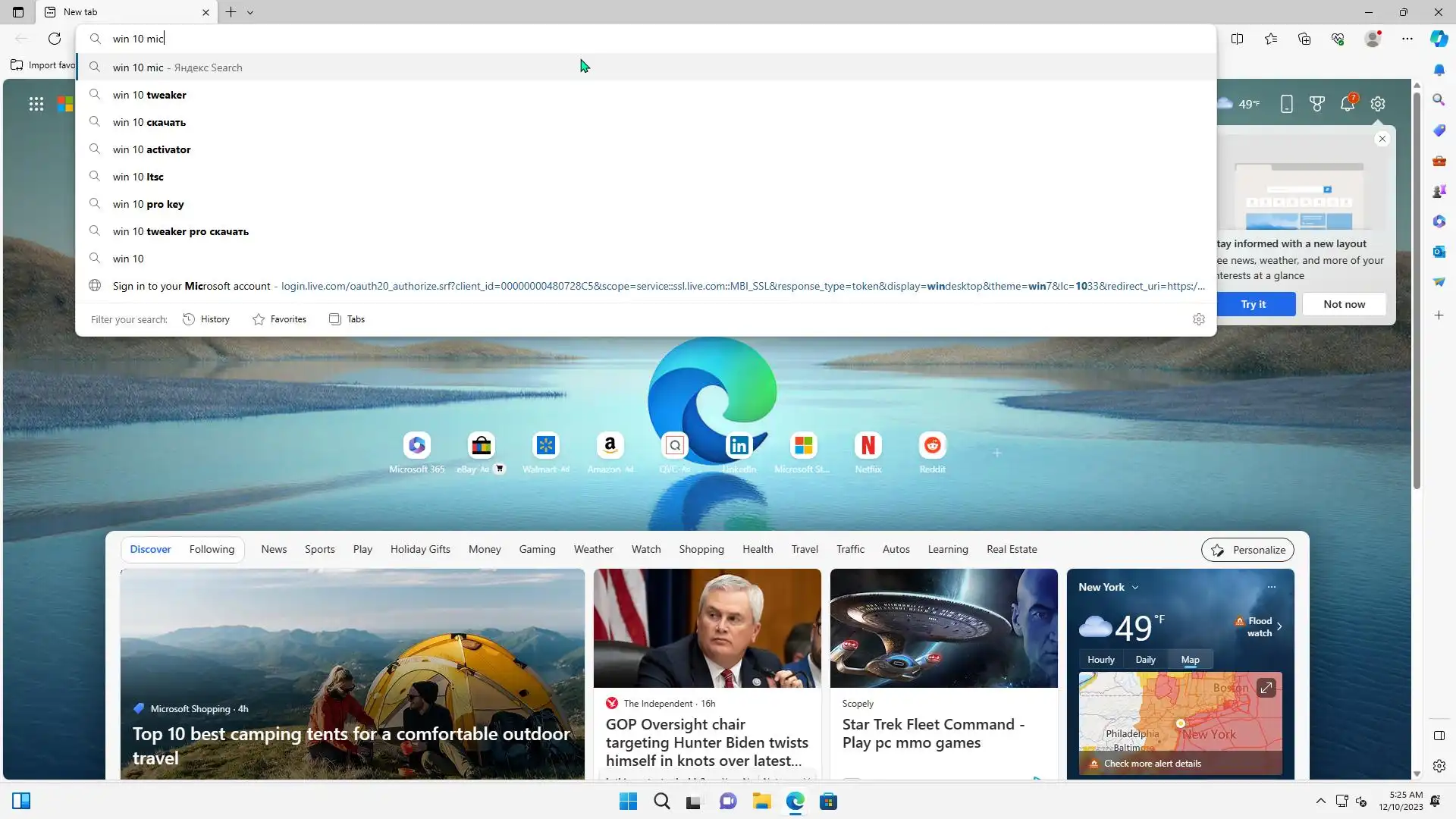The height and width of the screenshot is (819, 1456).
Task: Select the Hourly weather tab
Action: coord(1100,660)
